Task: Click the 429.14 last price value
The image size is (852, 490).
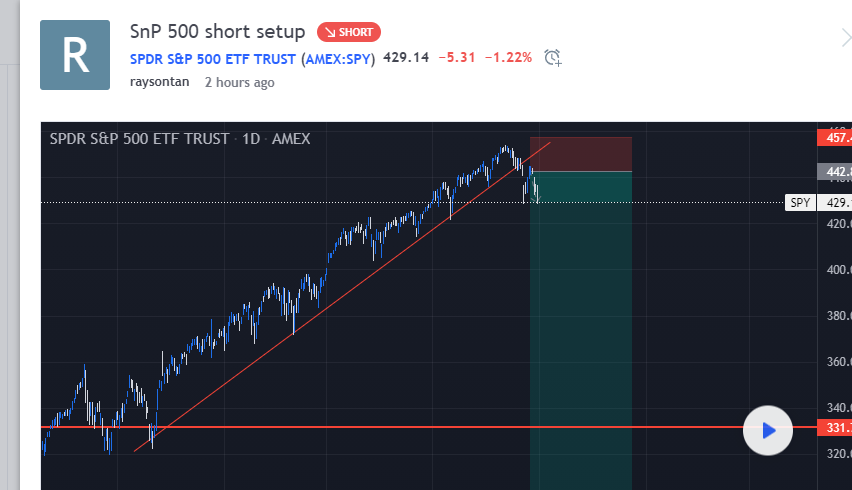Action: [x=406, y=58]
